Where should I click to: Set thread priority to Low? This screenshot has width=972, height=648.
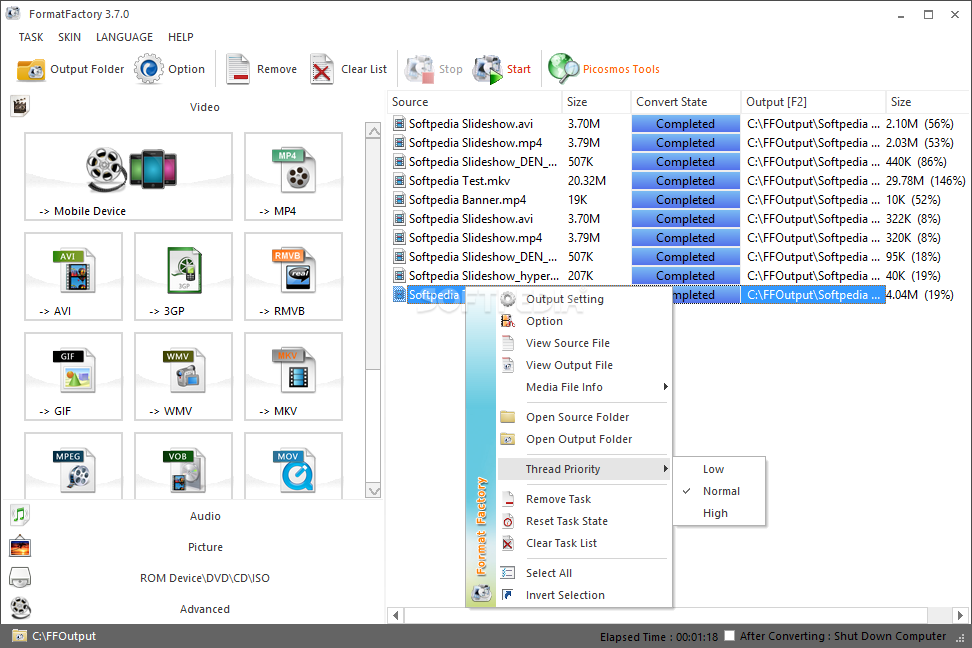[719, 469]
